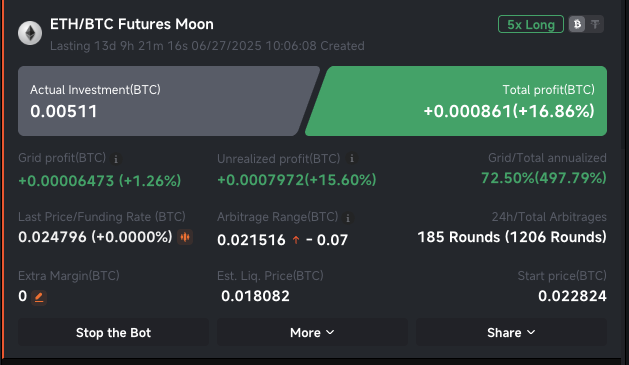This screenshot has height=365, width=629.
Task: Click the More dropdown chevron arrow
Action: pos(330,333)
